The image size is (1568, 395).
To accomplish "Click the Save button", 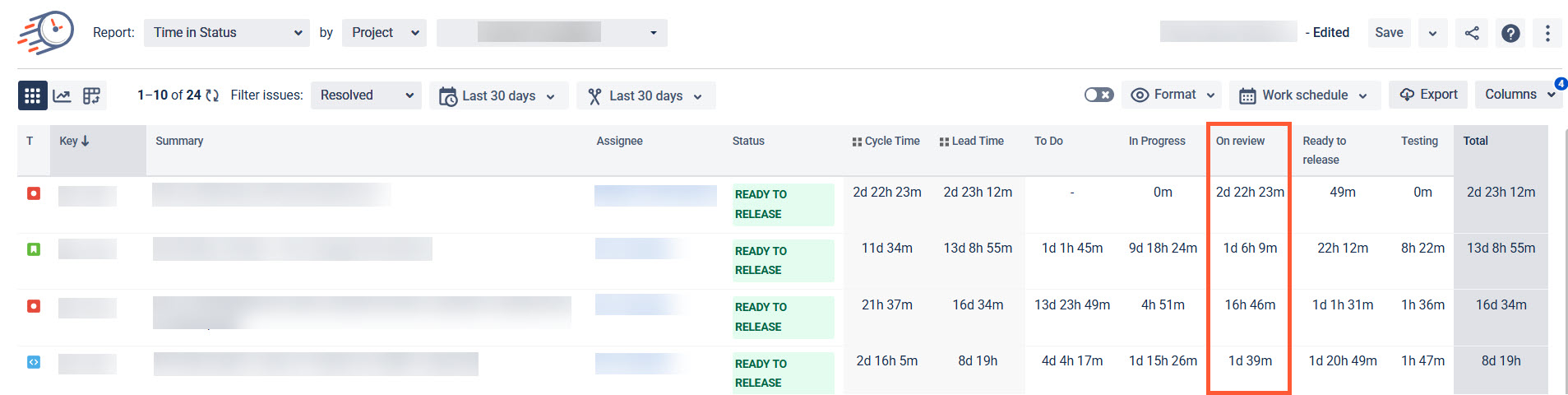I will tap(1389, 33).
